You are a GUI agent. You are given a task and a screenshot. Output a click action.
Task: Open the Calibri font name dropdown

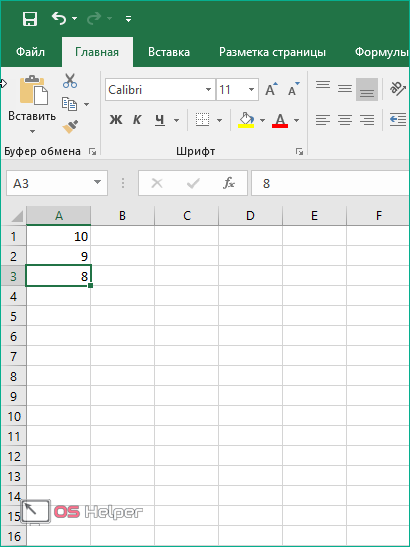click(208, 90)
